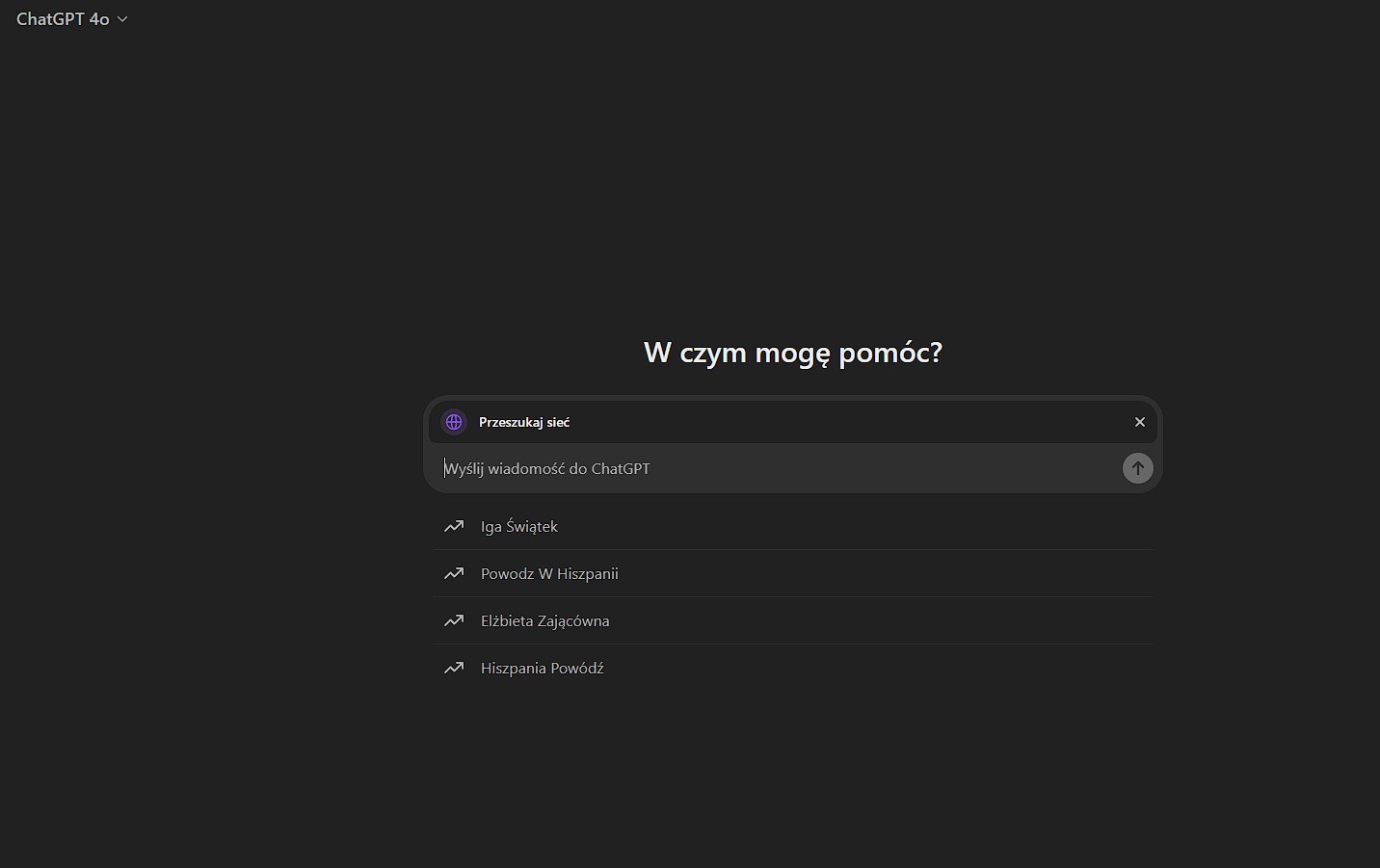Choose the Elżbieta Zającówna trending suggestion
Screen dimensions: 1380x868
[x=792, y=620]
